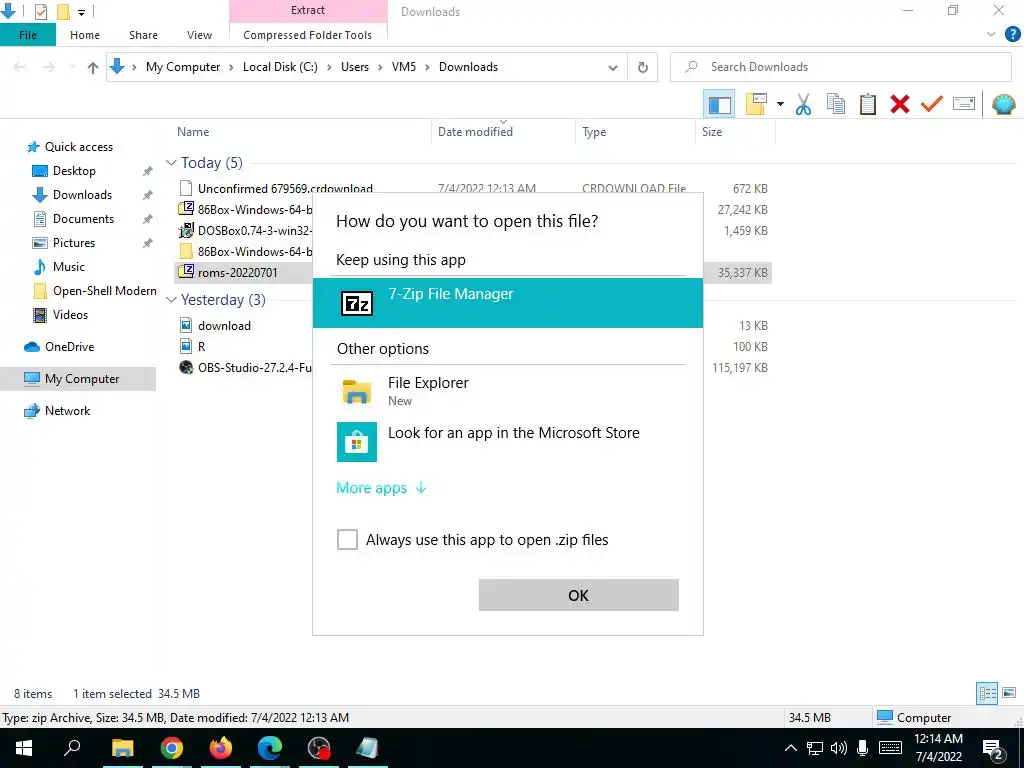Open OBS Studio from the taskbar
1024x768 pixels.
(319, 748)
